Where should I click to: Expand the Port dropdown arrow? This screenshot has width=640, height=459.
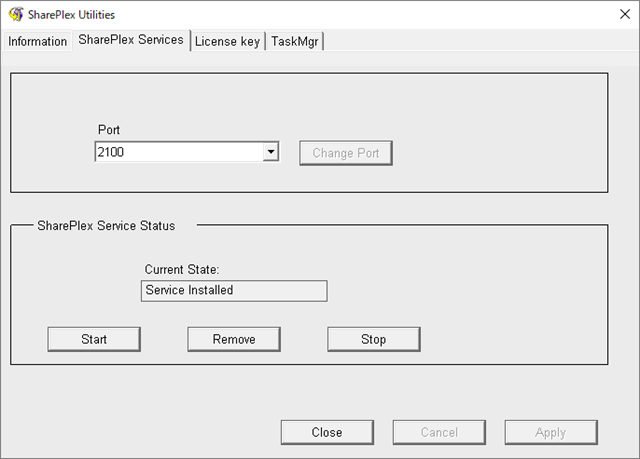click(x=269, y=153)
